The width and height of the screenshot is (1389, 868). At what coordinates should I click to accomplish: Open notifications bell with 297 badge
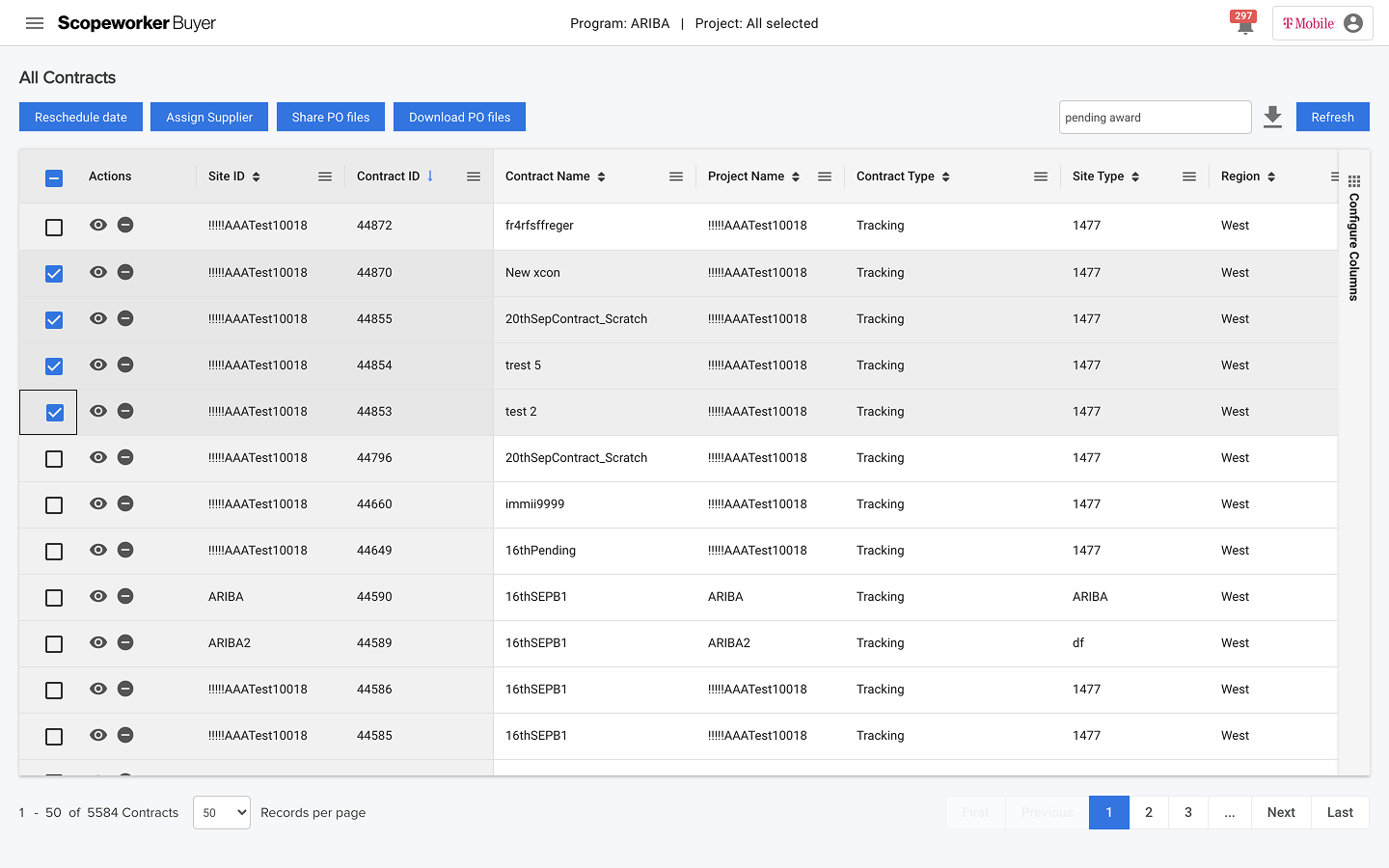click(x=1244, y=23)
